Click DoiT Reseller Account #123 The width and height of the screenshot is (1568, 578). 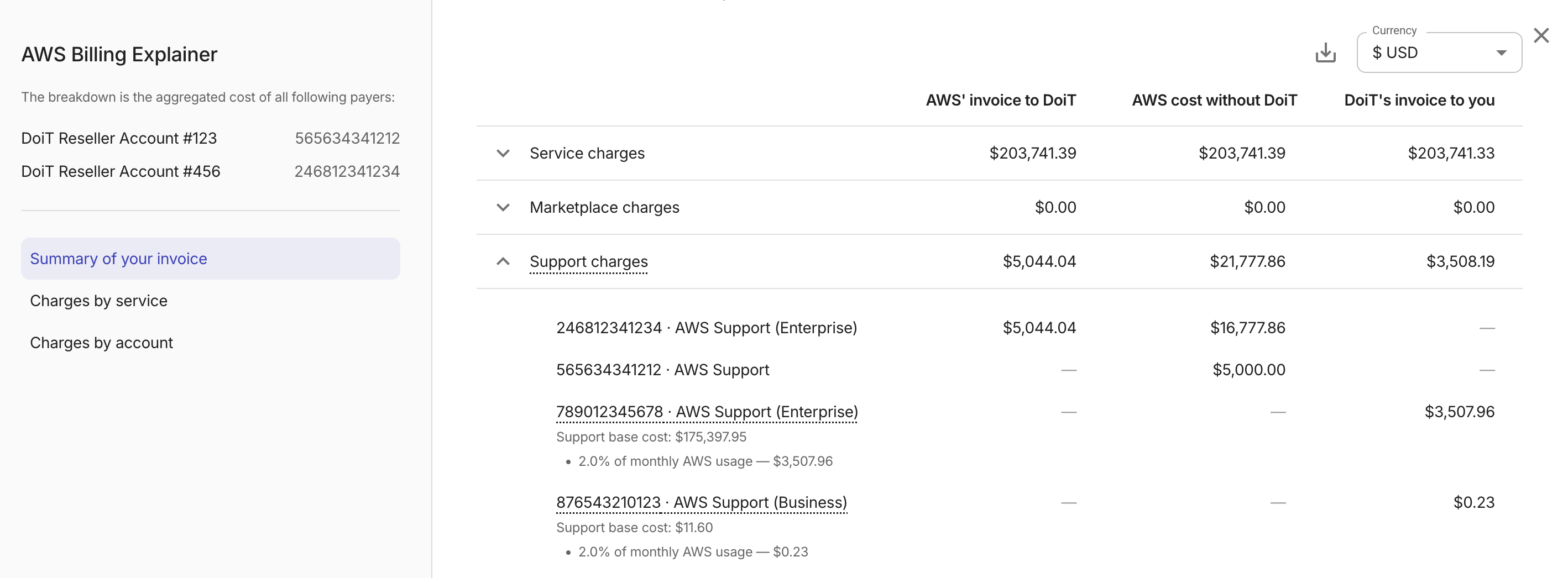tap(119, 138)
